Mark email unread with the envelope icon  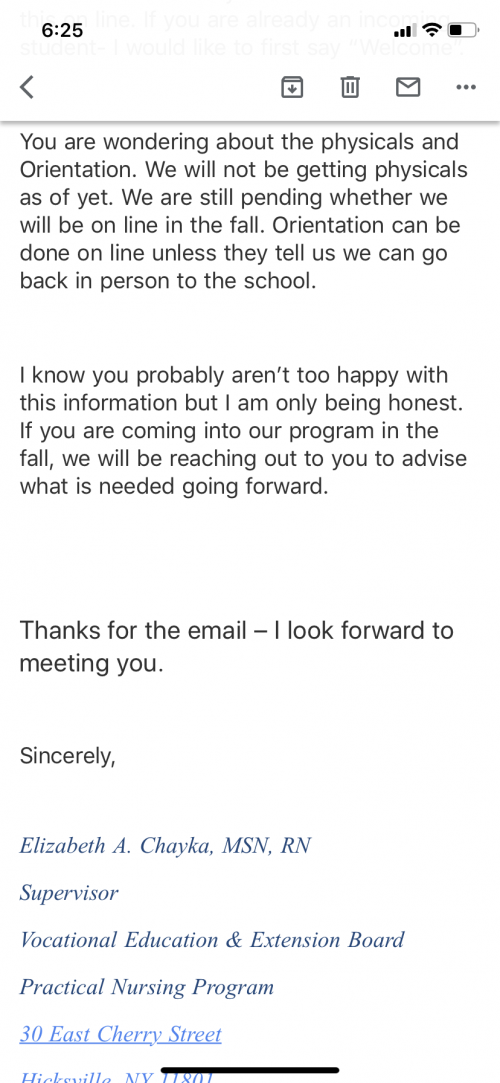(408, 87)
